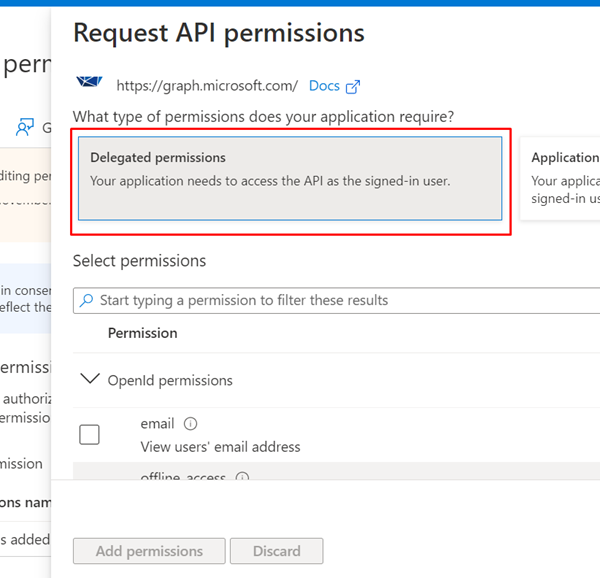Select the Delegated permissions option
600x578 pixels.
290,177
